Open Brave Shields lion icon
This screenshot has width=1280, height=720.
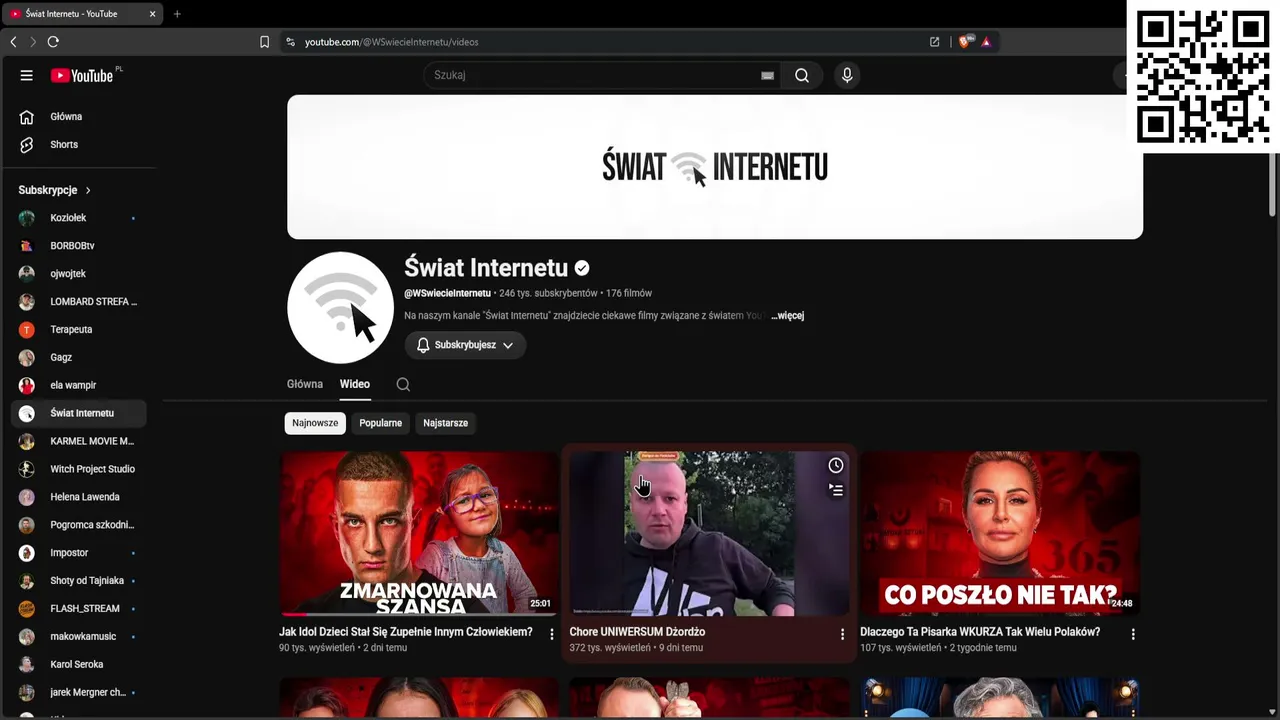pyautogui.click(x=964, y=42)
